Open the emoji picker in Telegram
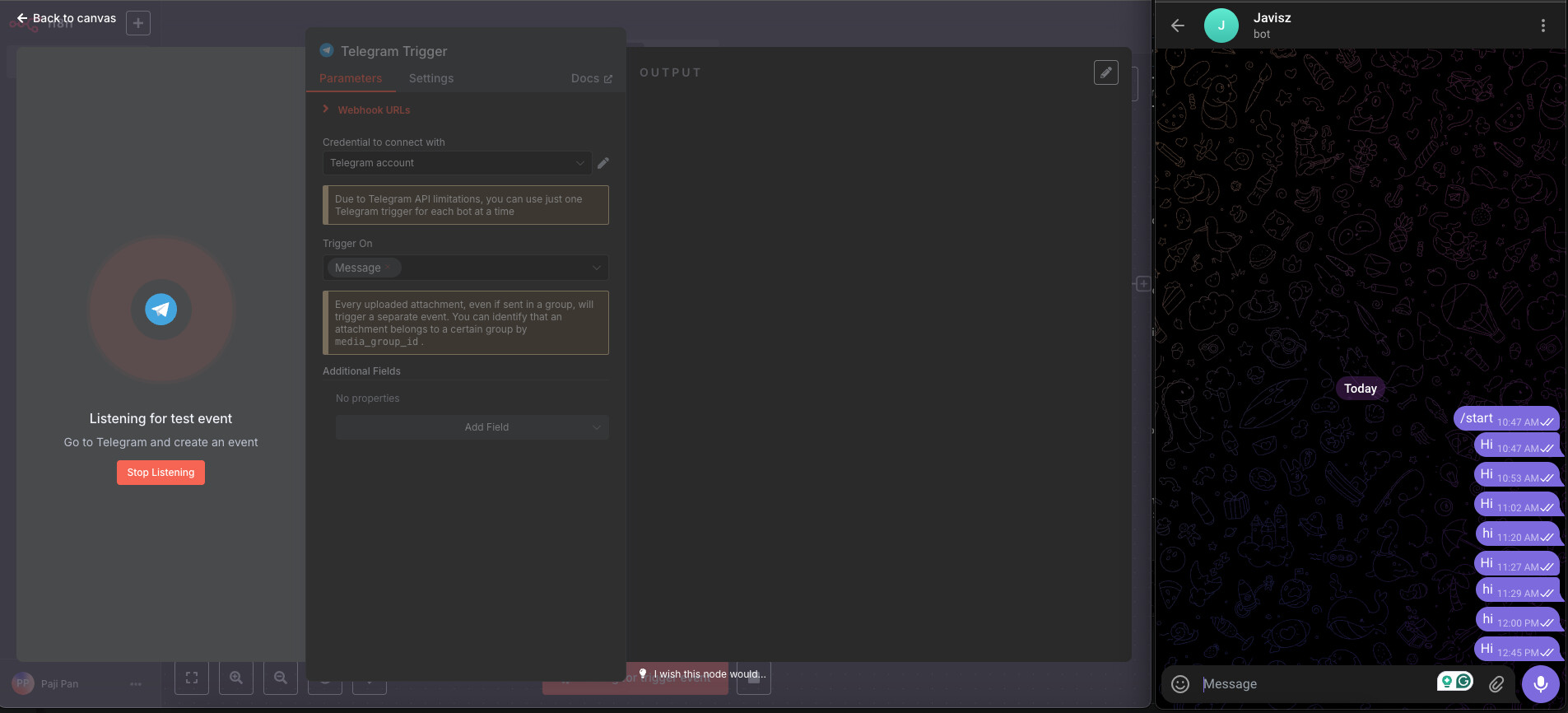Viewport: 1568px width, 713px height. click(1180, 684)
